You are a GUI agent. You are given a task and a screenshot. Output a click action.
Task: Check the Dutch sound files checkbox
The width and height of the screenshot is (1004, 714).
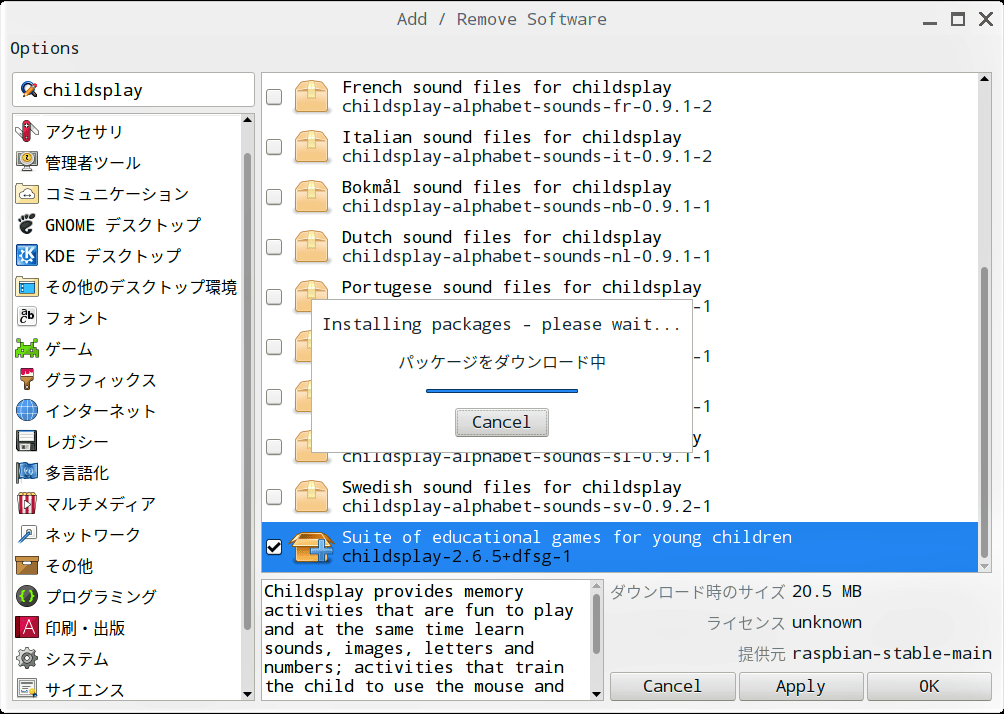pyautogui.click(x=274, y=247)
